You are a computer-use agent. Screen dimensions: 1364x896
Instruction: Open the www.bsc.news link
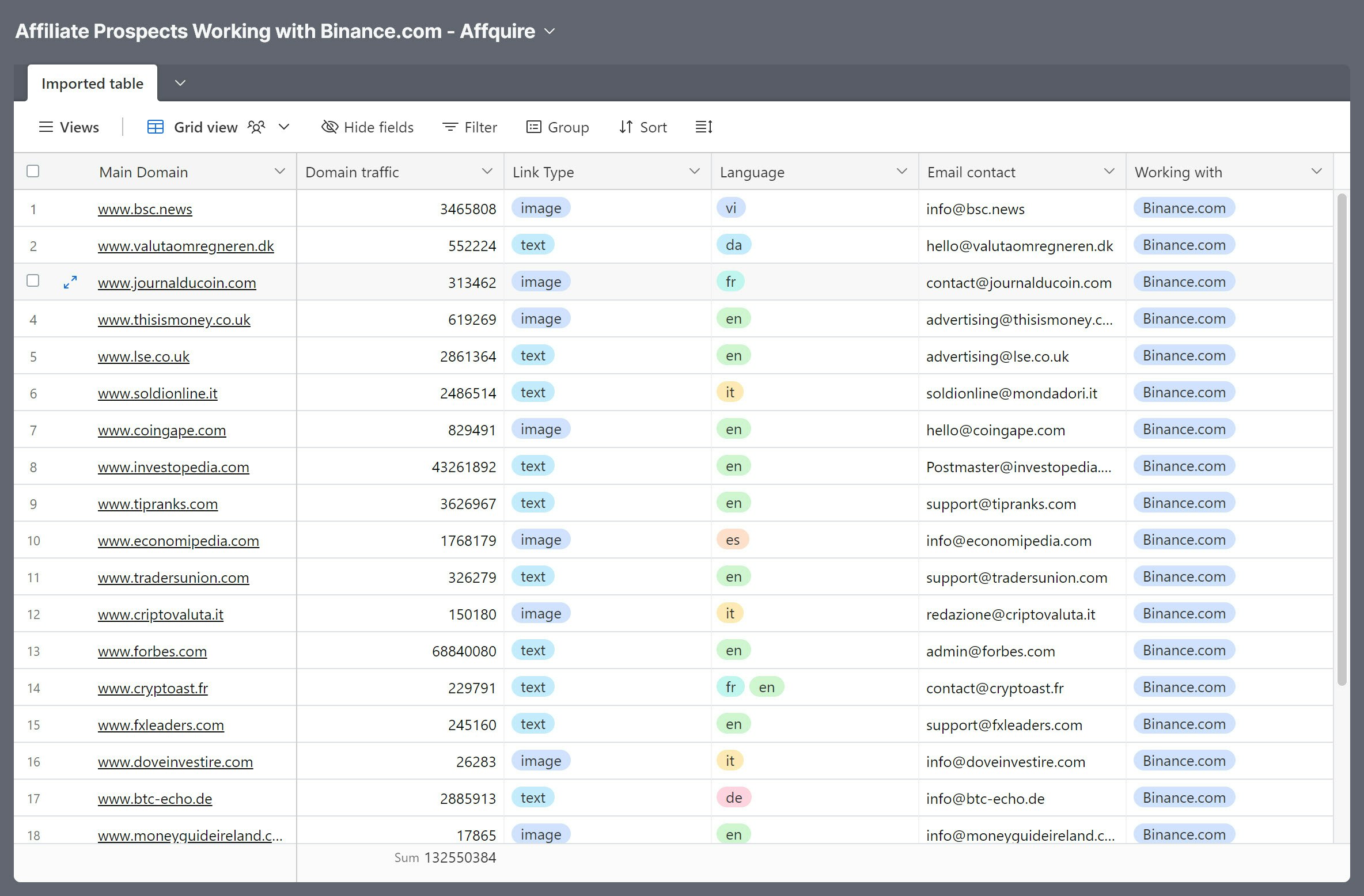click(x=145, y=209)
